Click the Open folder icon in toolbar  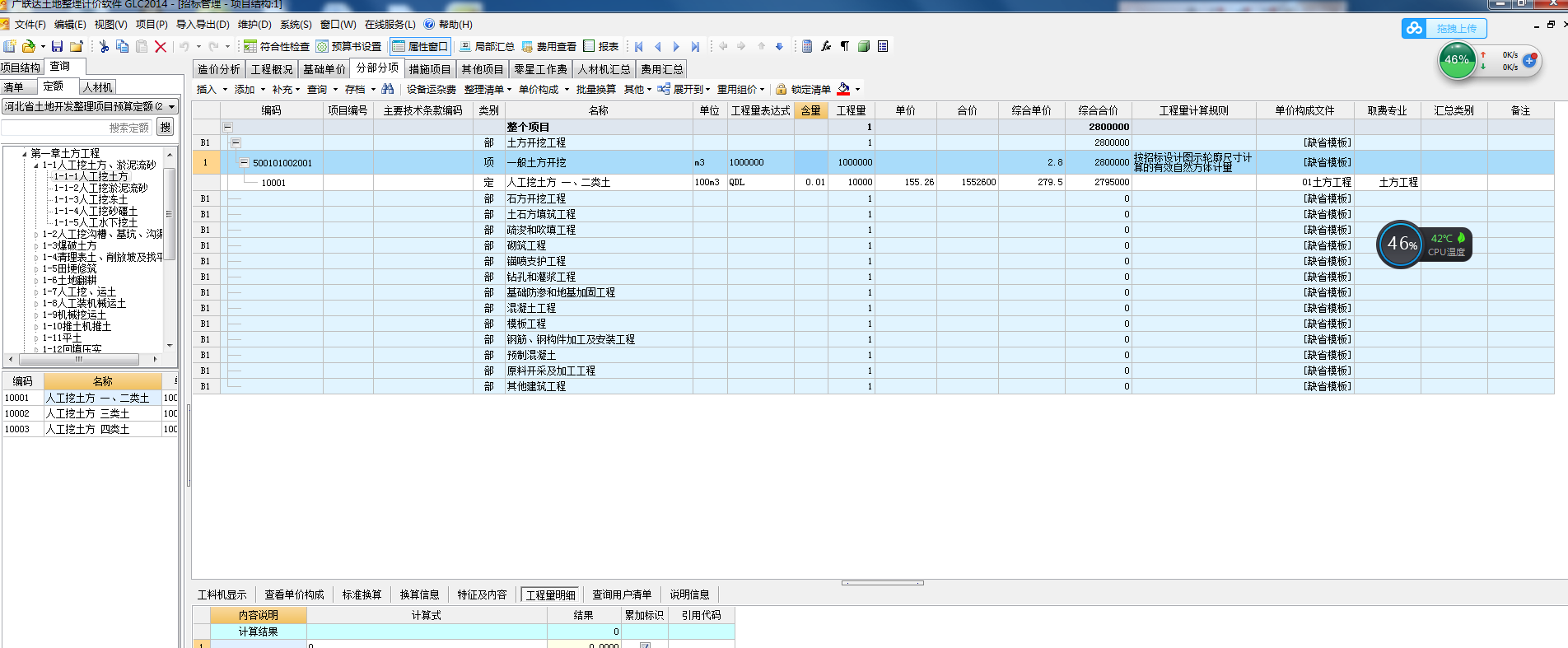(x=29, y=46)
